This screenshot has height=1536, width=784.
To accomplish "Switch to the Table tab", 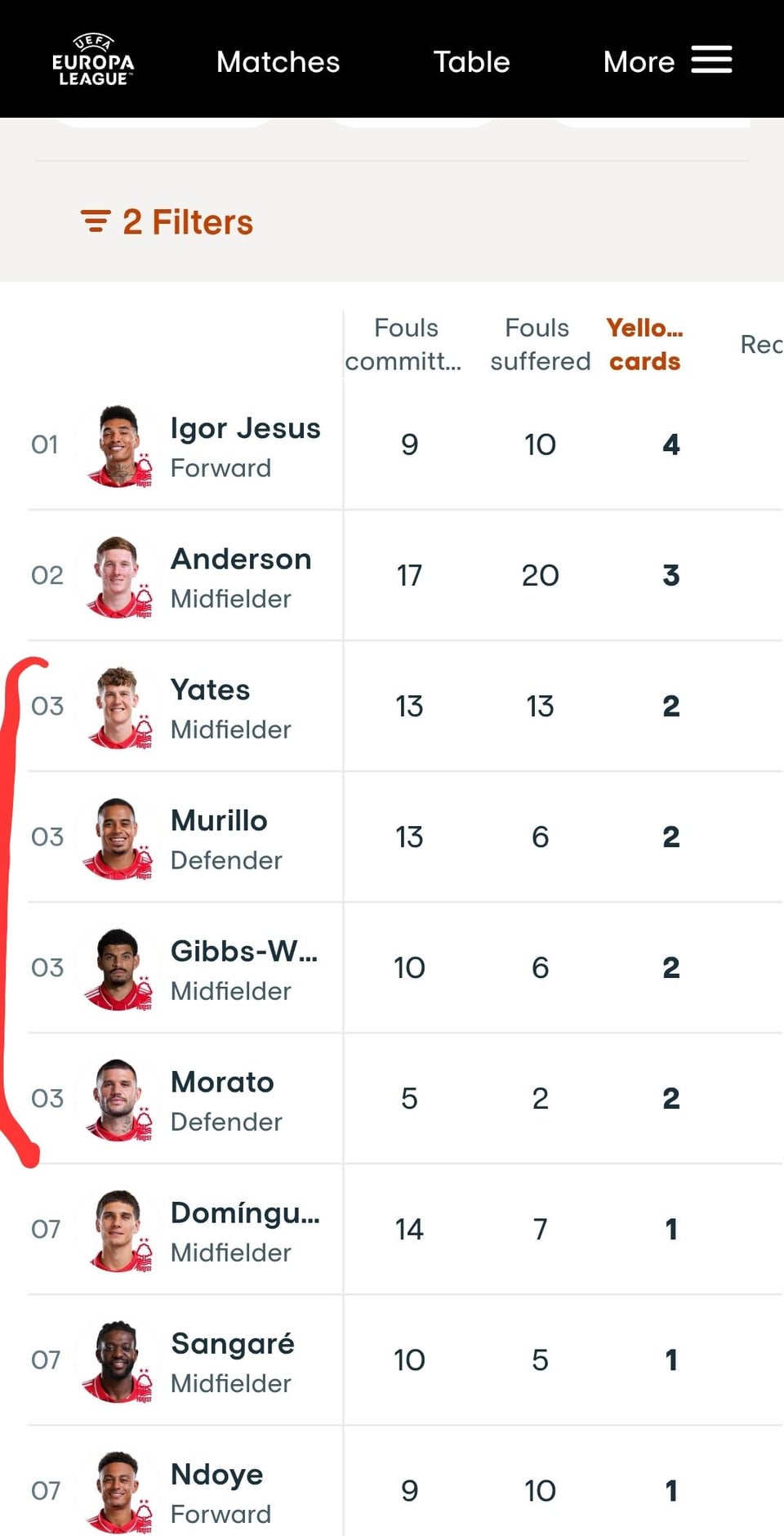I will click(x=471, y=62).
